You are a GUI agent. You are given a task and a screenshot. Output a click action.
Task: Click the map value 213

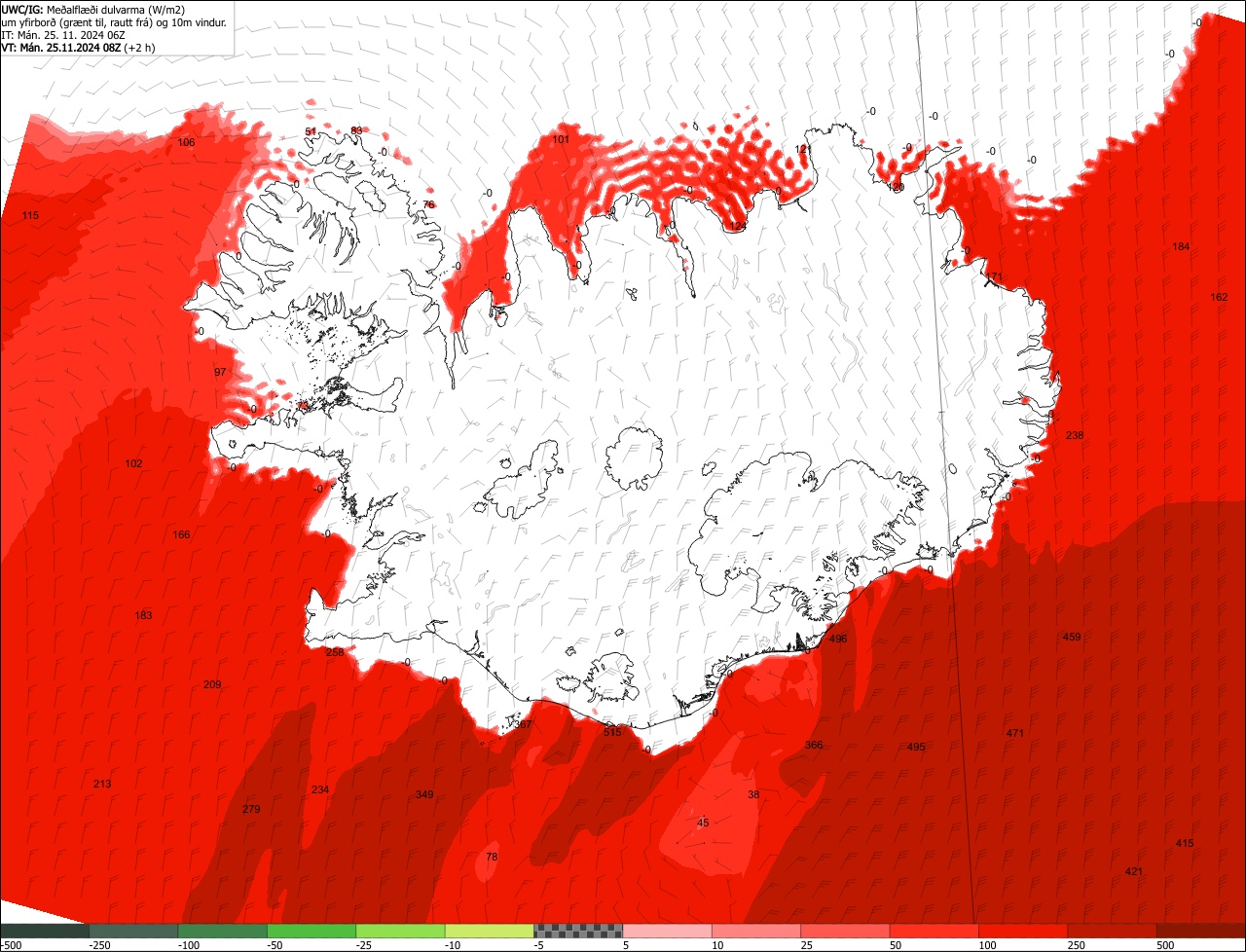point(102,784)
